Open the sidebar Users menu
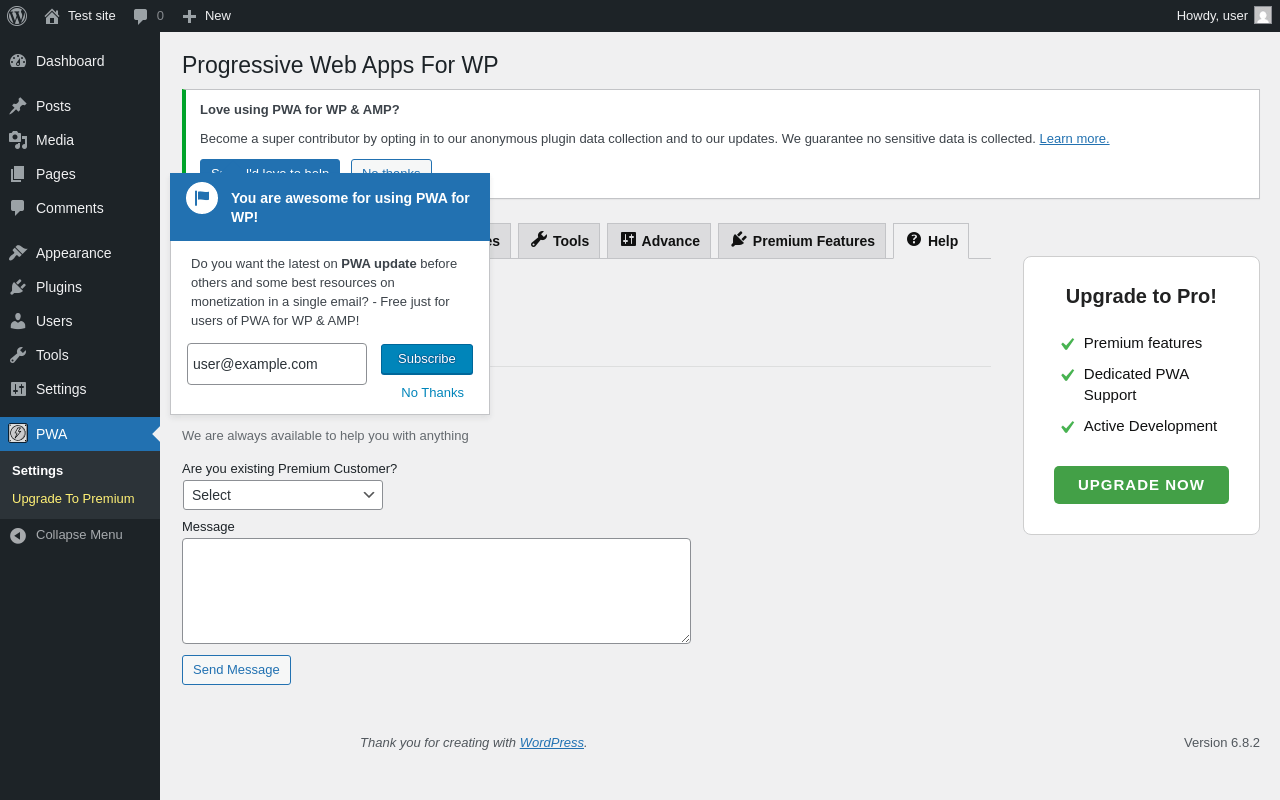The height and width of the screenshot is (800, 1280). point(80,321)
